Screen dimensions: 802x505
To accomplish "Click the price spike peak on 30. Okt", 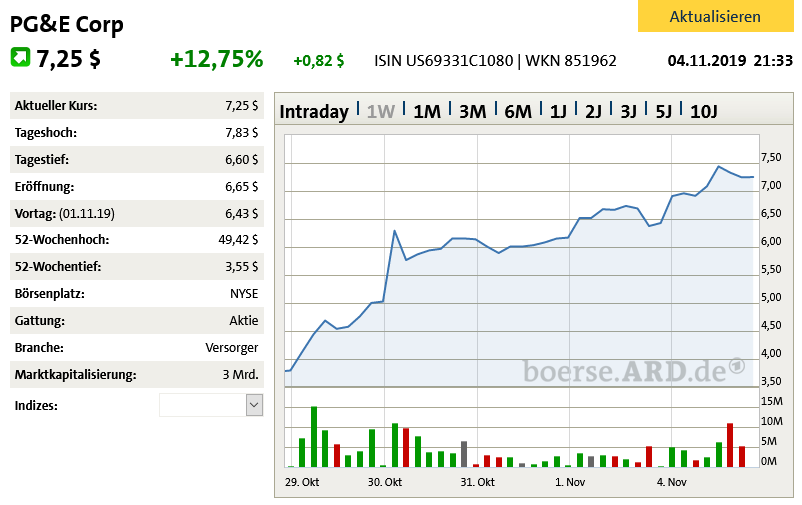I will (394, 231).
